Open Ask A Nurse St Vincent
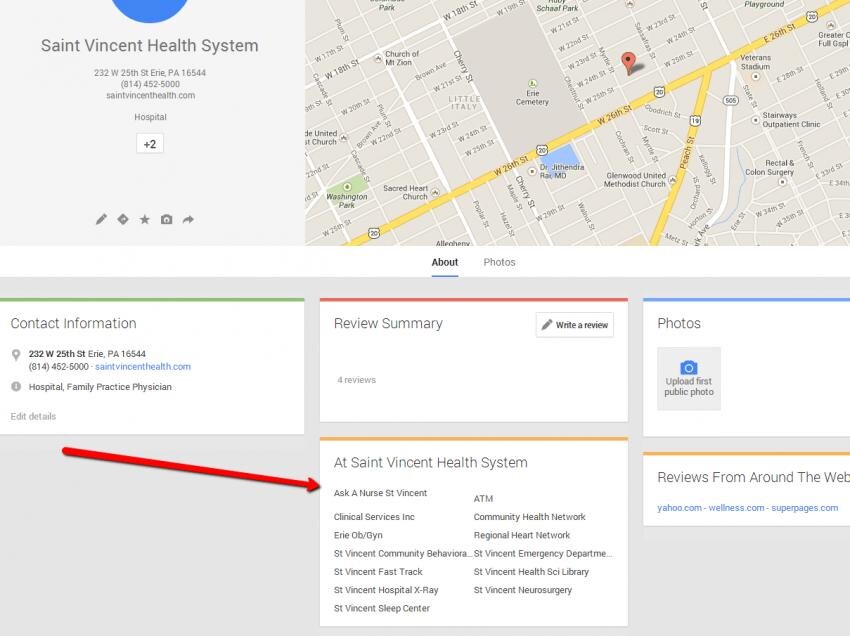The height and width of the screenshot is (636, 850). [381, 493]
